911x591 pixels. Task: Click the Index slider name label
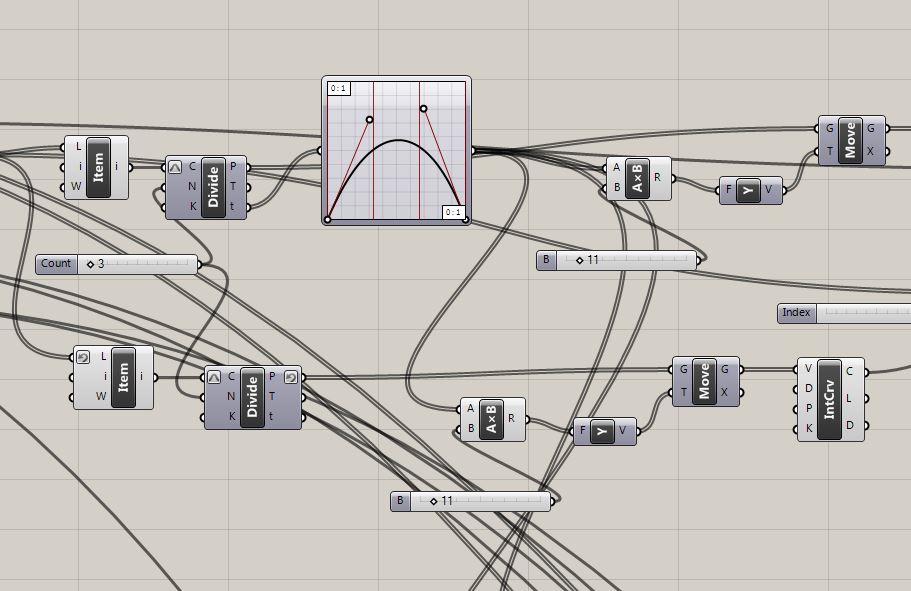coord(797,313)
